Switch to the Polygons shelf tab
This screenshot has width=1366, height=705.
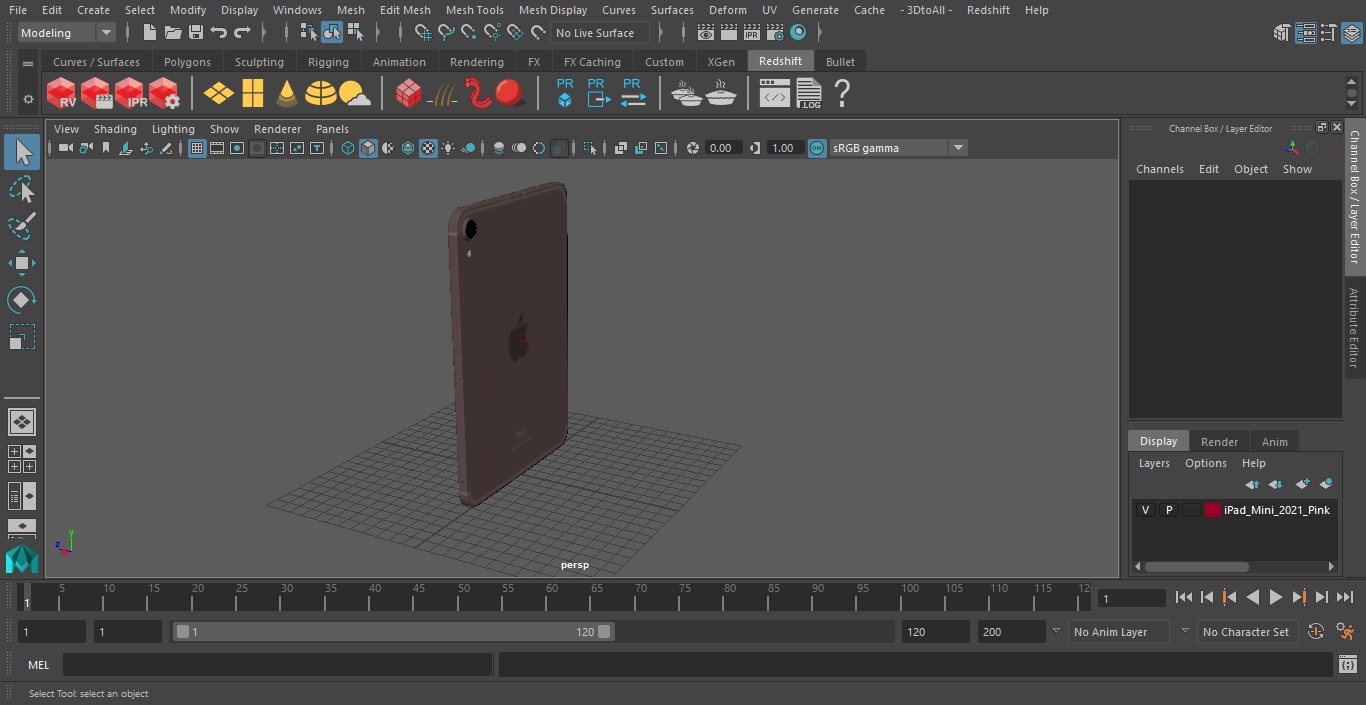187,62
